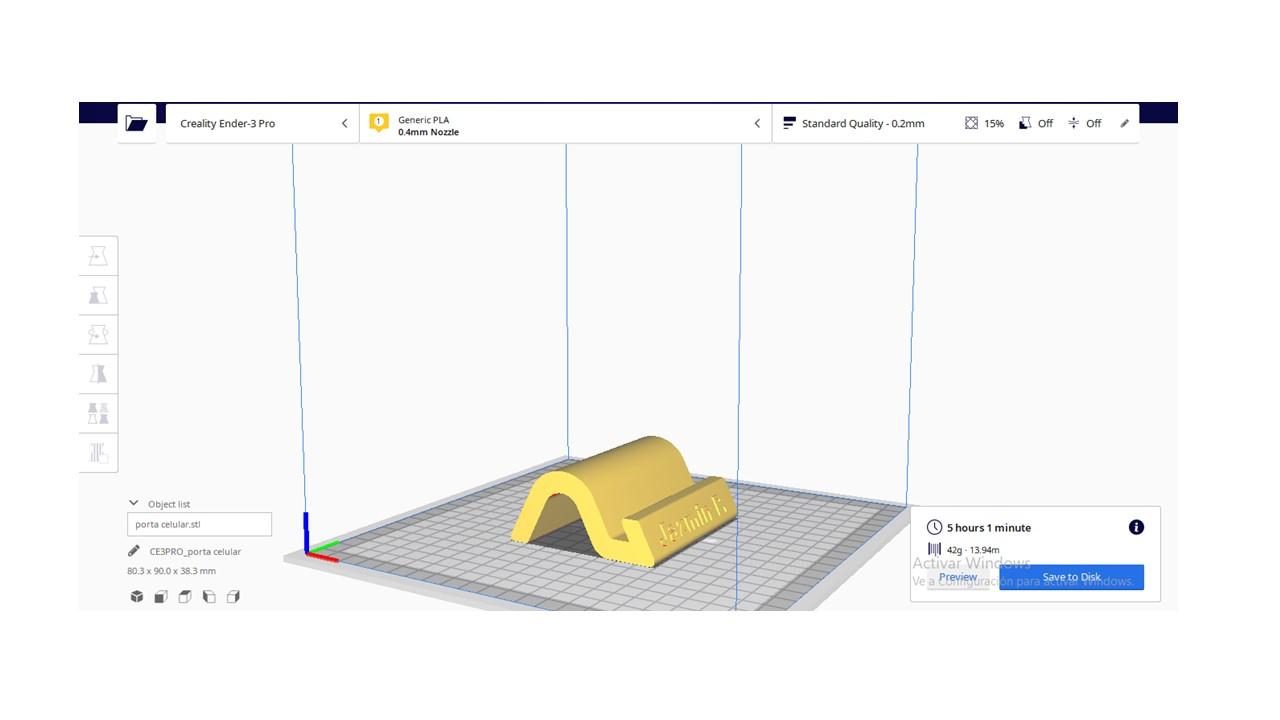Switch to front view cube icon
Viewport: 1280px width, 720px height.
161,597
